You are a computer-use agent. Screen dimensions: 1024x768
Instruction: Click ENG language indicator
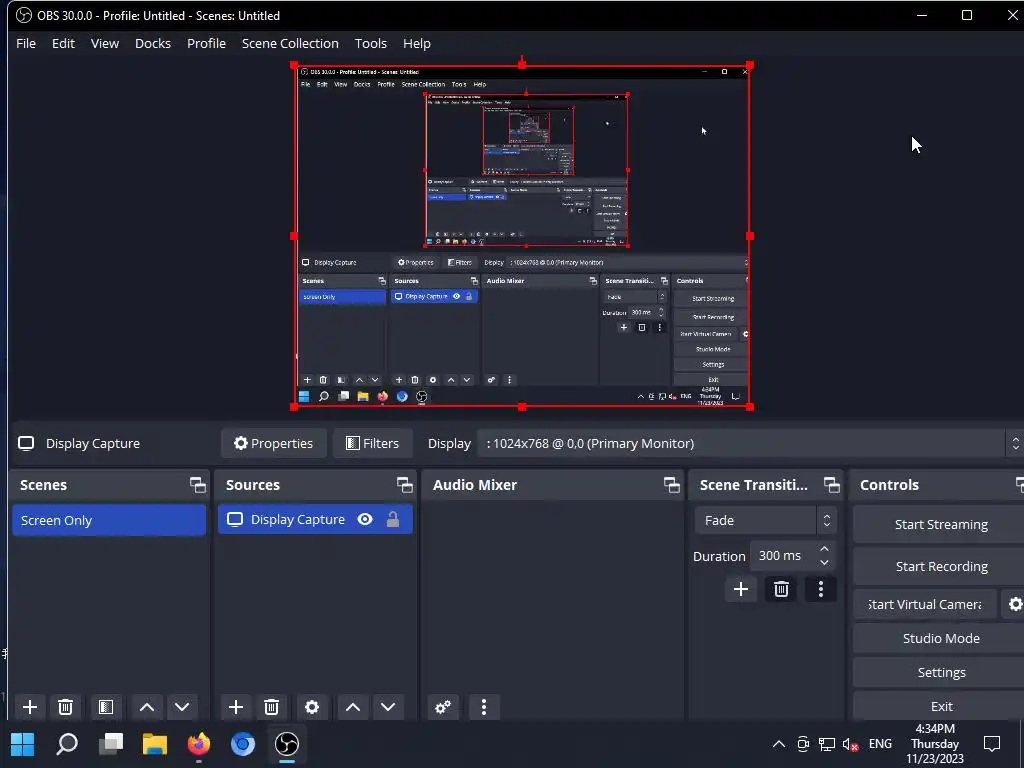click(880, 744)
